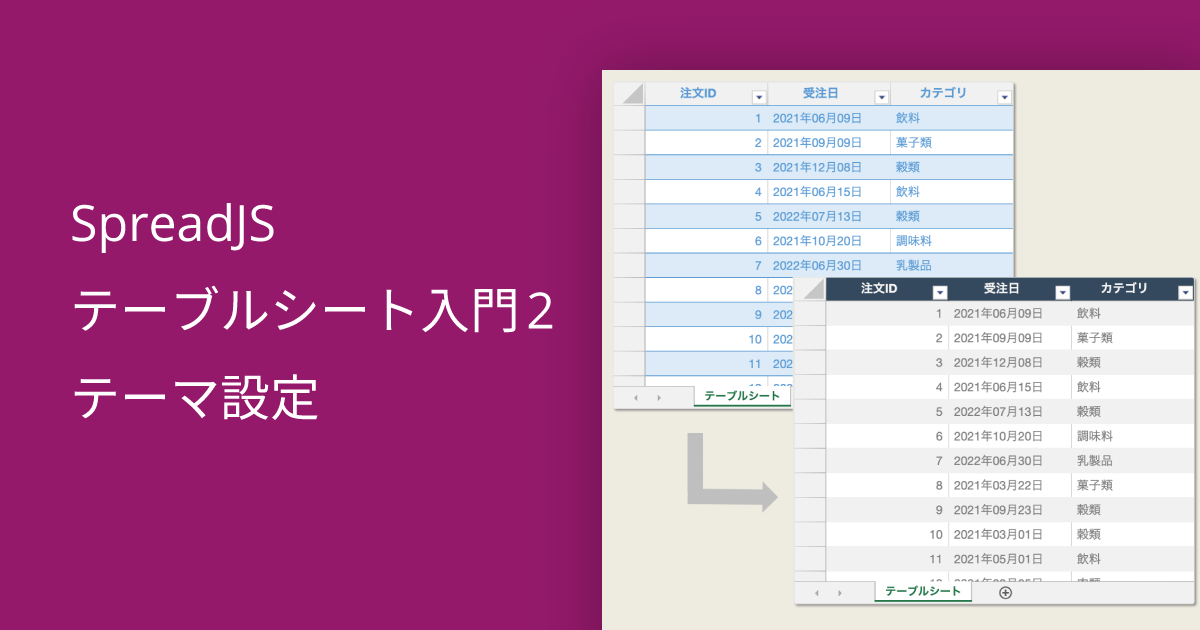Click left tab-scroll arrow in the dark-header sheet
Screen dimensions: 1200x630
tap(817, 593)
